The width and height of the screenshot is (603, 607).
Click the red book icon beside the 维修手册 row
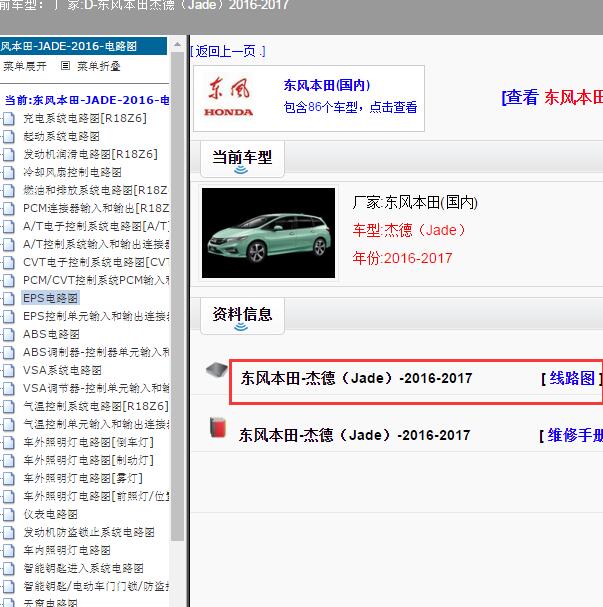[x=218, y=428]
